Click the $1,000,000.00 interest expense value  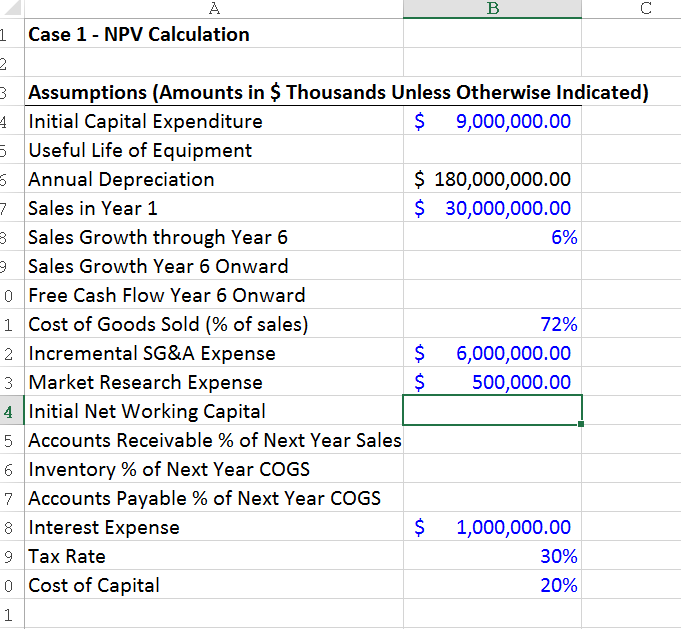492,527
